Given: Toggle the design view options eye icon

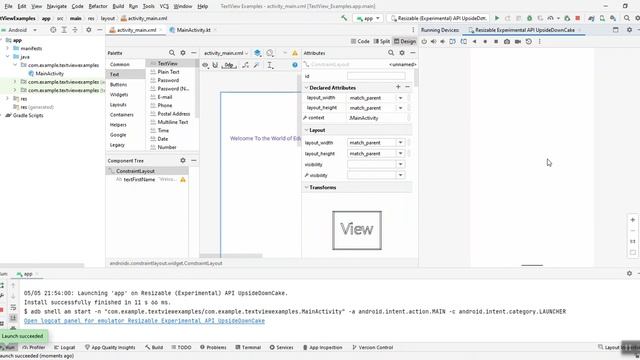Looking at the screenshot, I should 205,65.
